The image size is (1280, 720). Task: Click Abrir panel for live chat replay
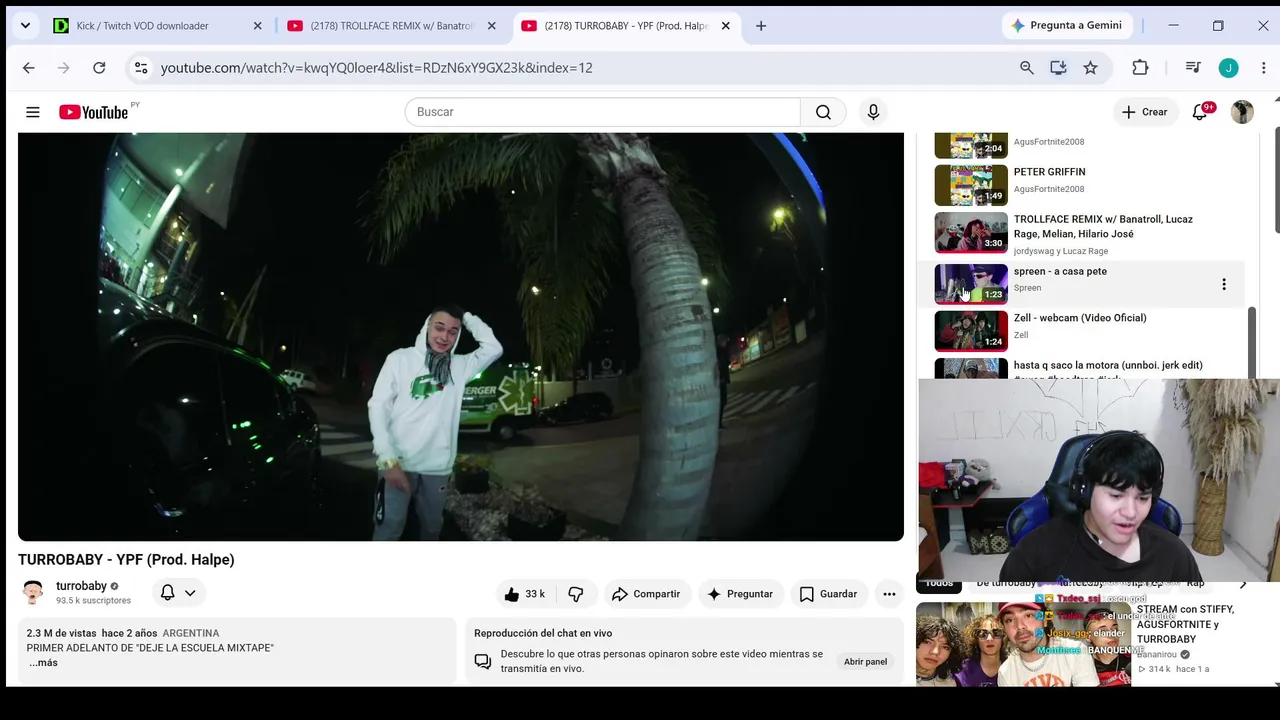click(x=865, y=662)
